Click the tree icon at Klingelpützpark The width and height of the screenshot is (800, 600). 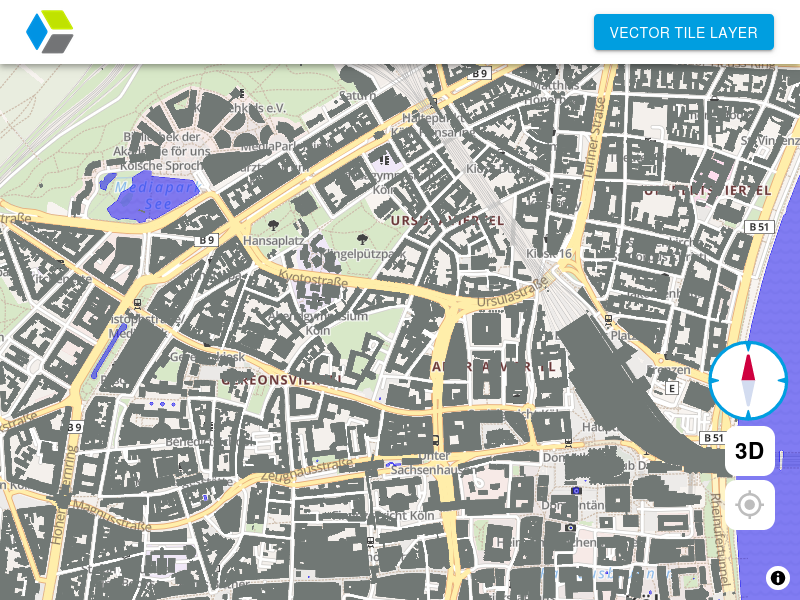pos(362,238)
